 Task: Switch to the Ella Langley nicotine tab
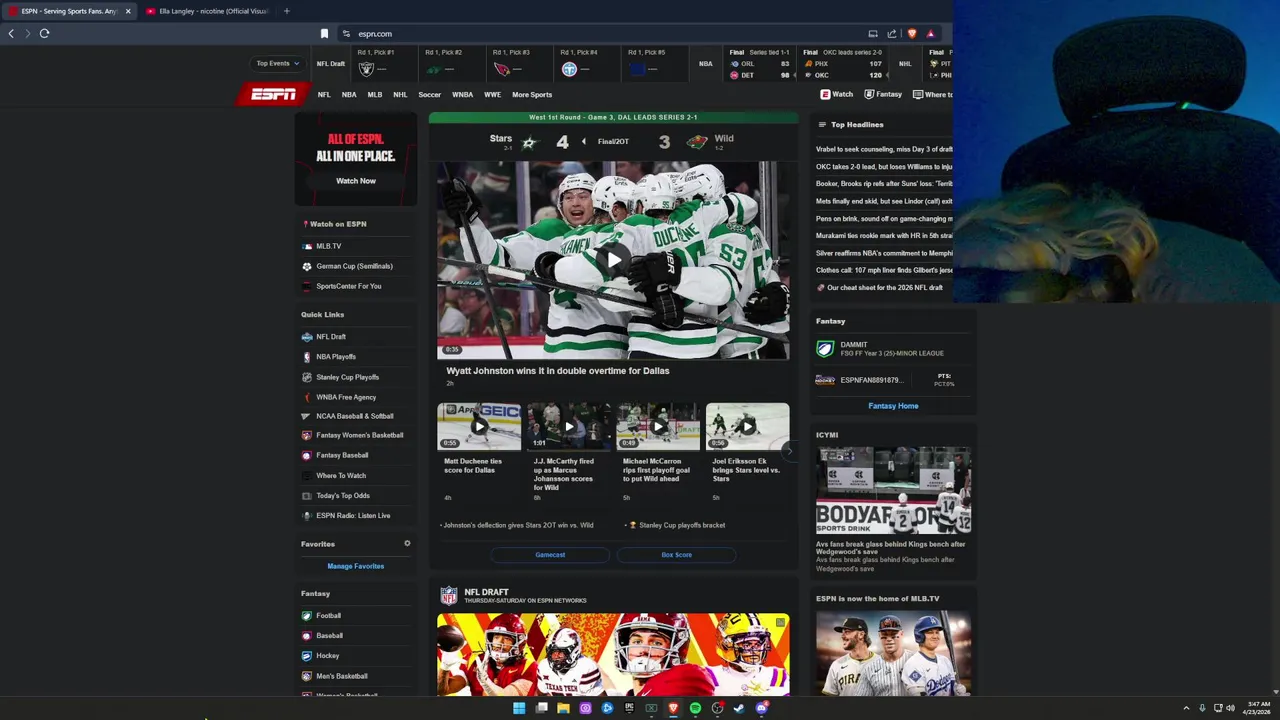[205, 11]
